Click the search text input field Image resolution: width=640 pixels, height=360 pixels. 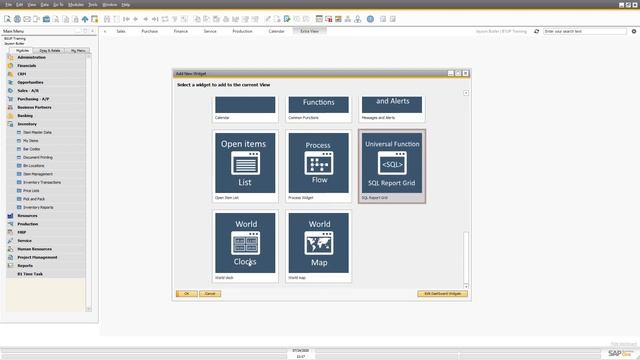[584, 31]
